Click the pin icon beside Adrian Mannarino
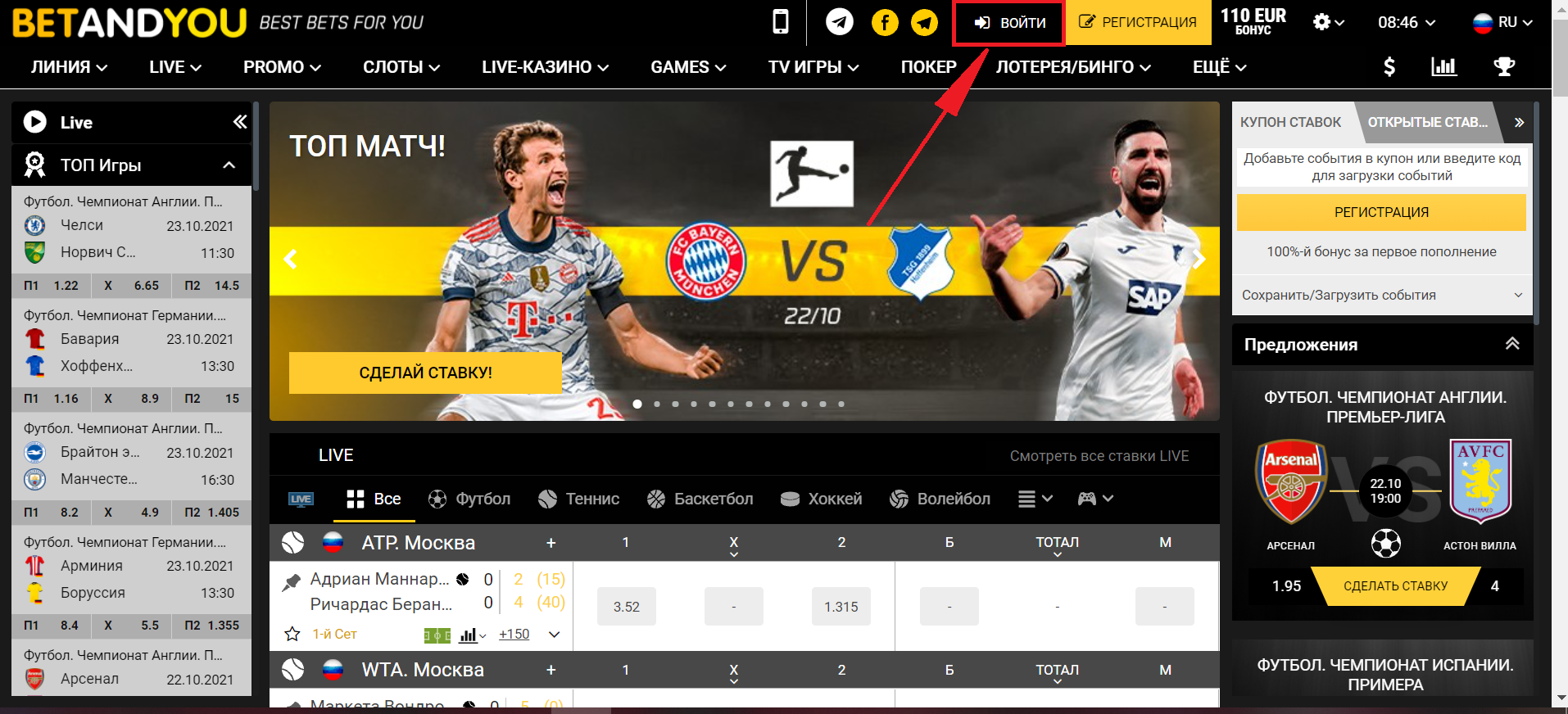Screen dimensions: 1568x714 click(x=291, y=582)
